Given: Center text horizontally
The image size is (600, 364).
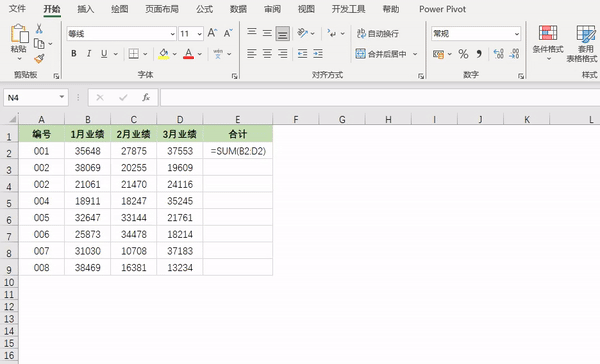Looking at the screenshot, I should [x=267, y=54].
